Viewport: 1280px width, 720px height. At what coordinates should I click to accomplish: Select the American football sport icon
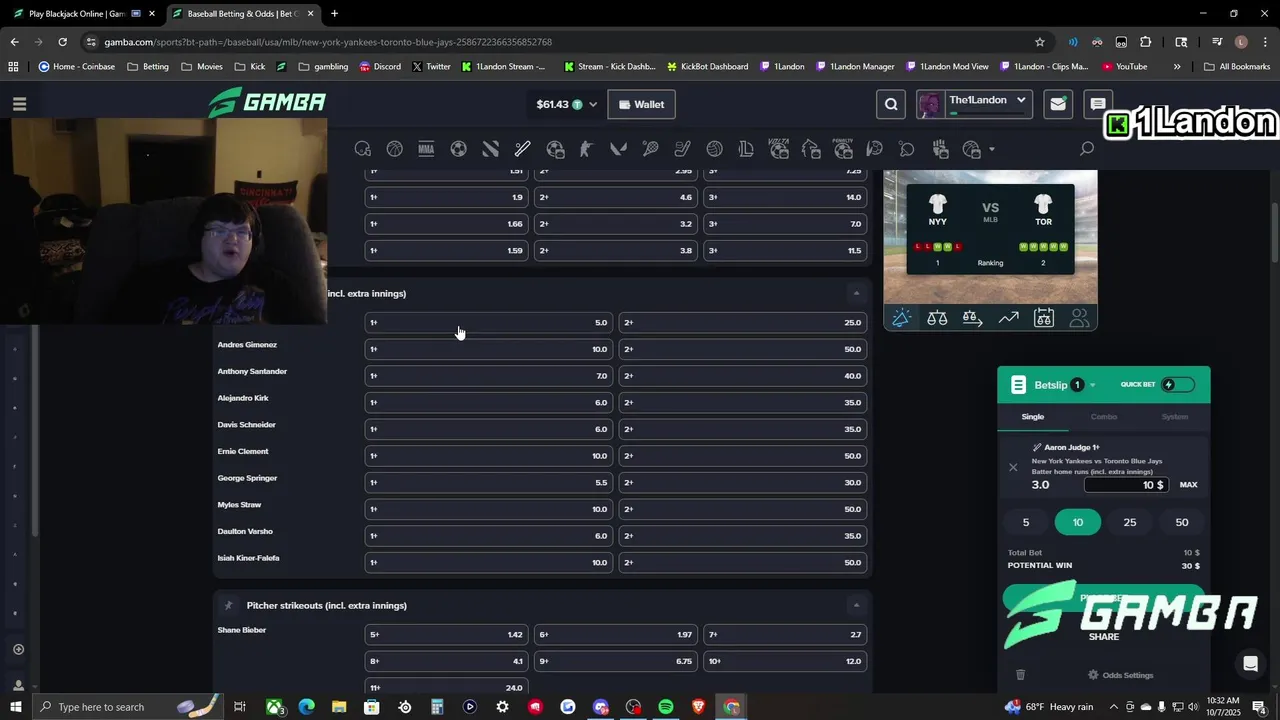(363, 149)
